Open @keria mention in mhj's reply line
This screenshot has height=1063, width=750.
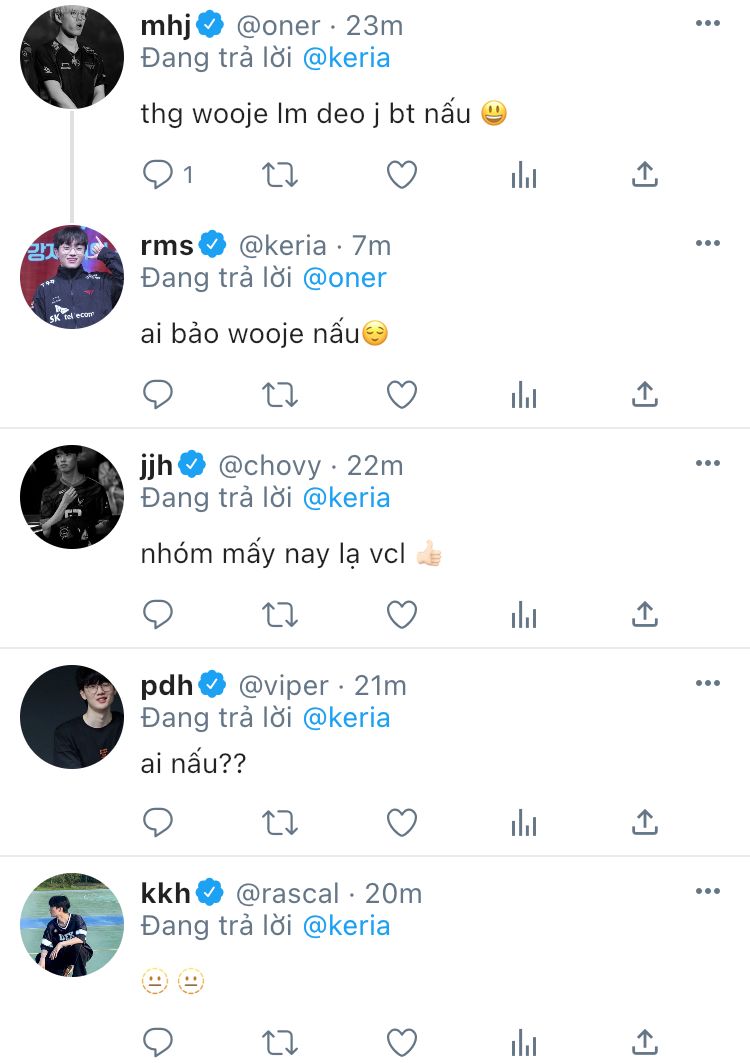[x=347, y=58]
